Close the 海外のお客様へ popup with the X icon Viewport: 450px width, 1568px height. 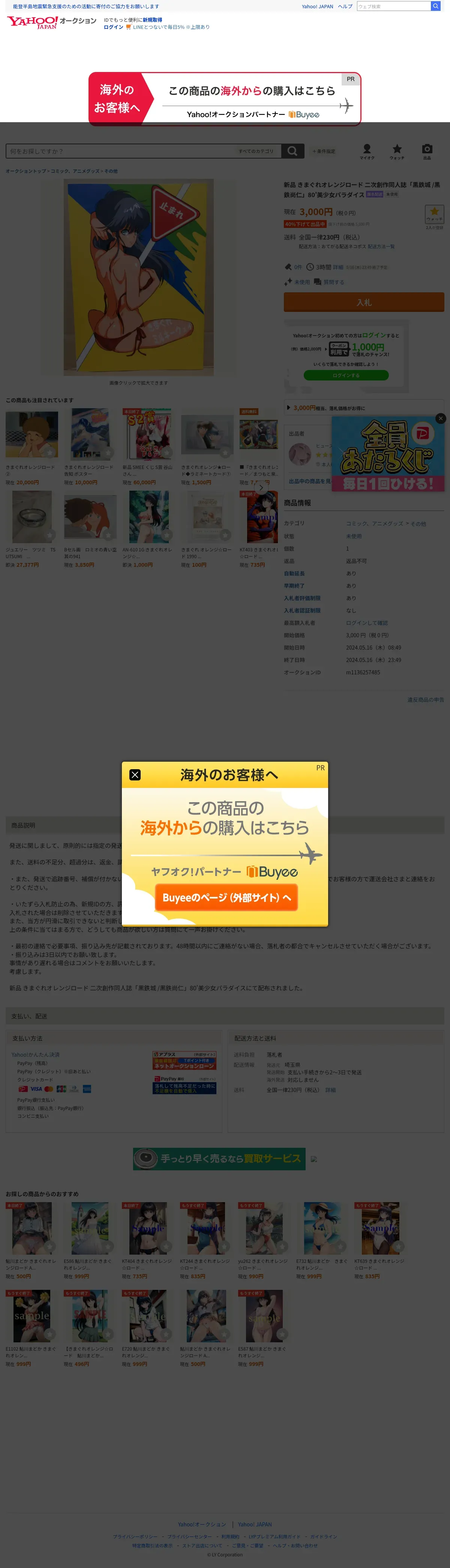[x=135, y=774]
